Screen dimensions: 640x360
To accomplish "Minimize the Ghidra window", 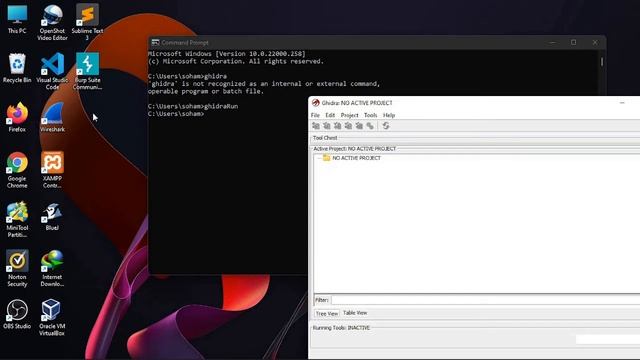I will click(x=622, y=103).
